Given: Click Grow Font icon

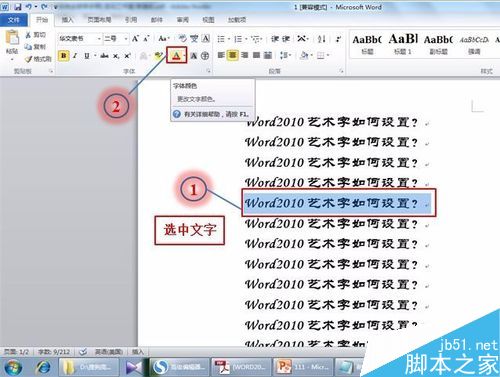Looking at the screenshot, I should (x=135, y=39).
